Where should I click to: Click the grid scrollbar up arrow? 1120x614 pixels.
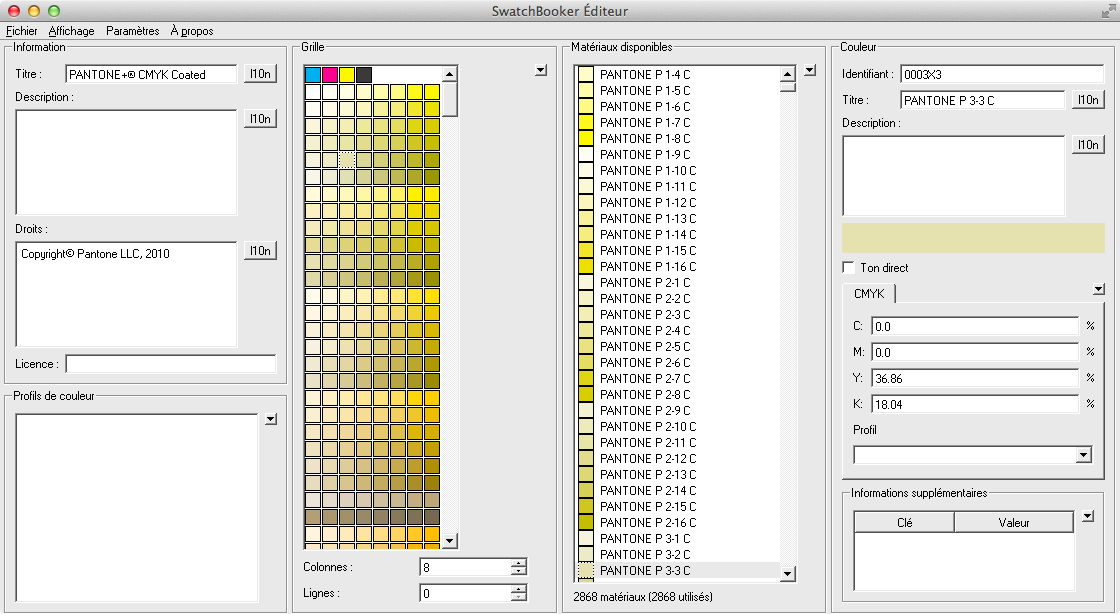point(449,74)
